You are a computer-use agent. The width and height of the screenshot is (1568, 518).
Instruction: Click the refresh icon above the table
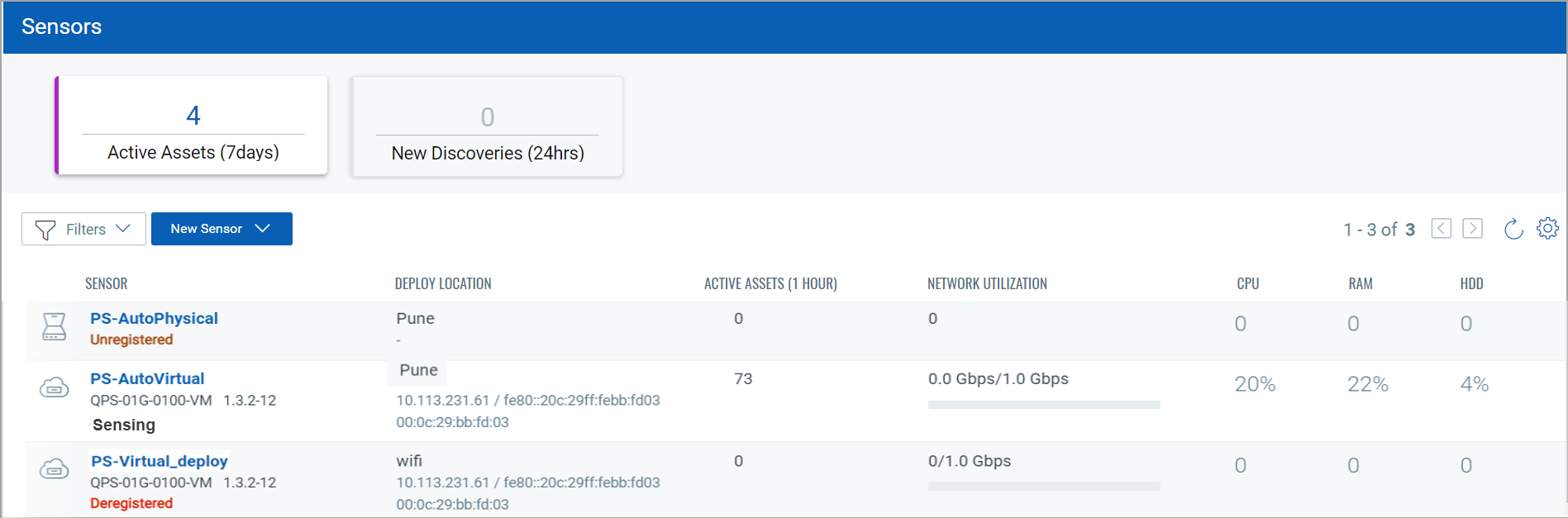pos(1513,229)
